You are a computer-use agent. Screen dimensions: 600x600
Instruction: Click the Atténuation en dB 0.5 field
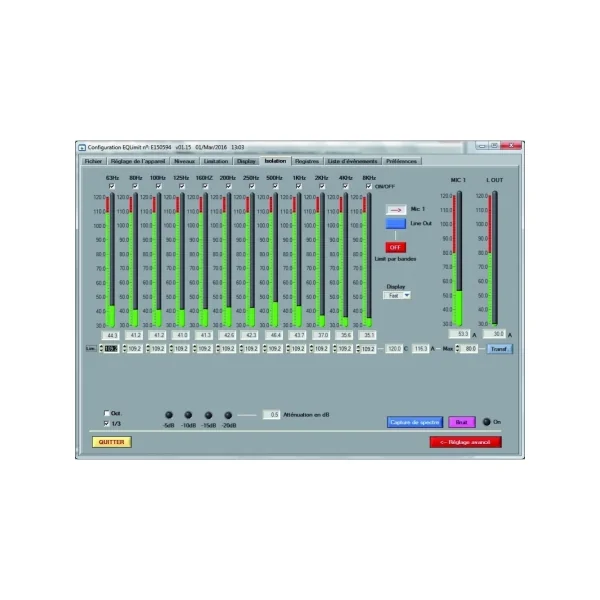pos(272,415)
